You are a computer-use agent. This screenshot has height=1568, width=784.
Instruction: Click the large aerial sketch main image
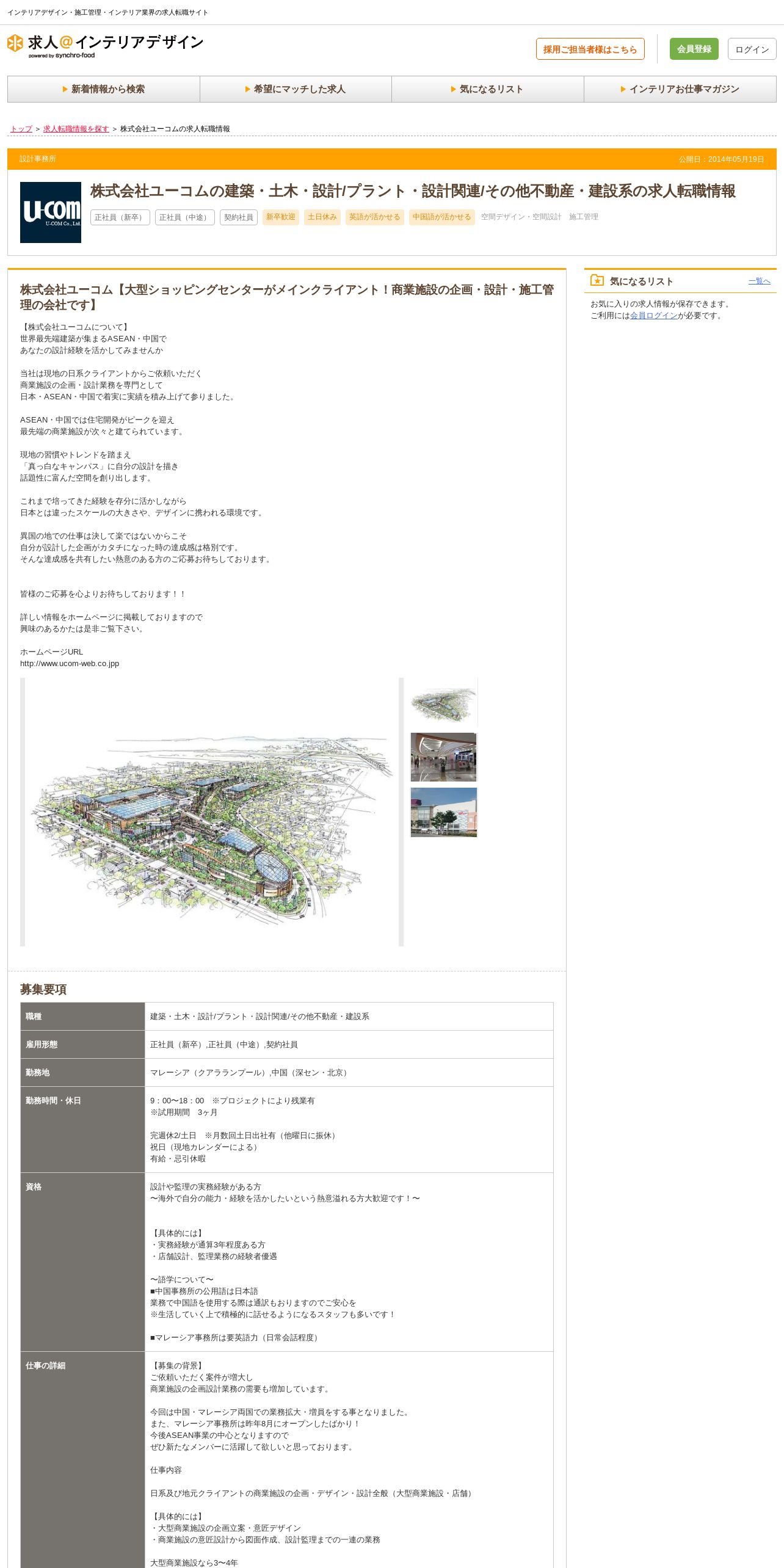(x=212, y=812)
